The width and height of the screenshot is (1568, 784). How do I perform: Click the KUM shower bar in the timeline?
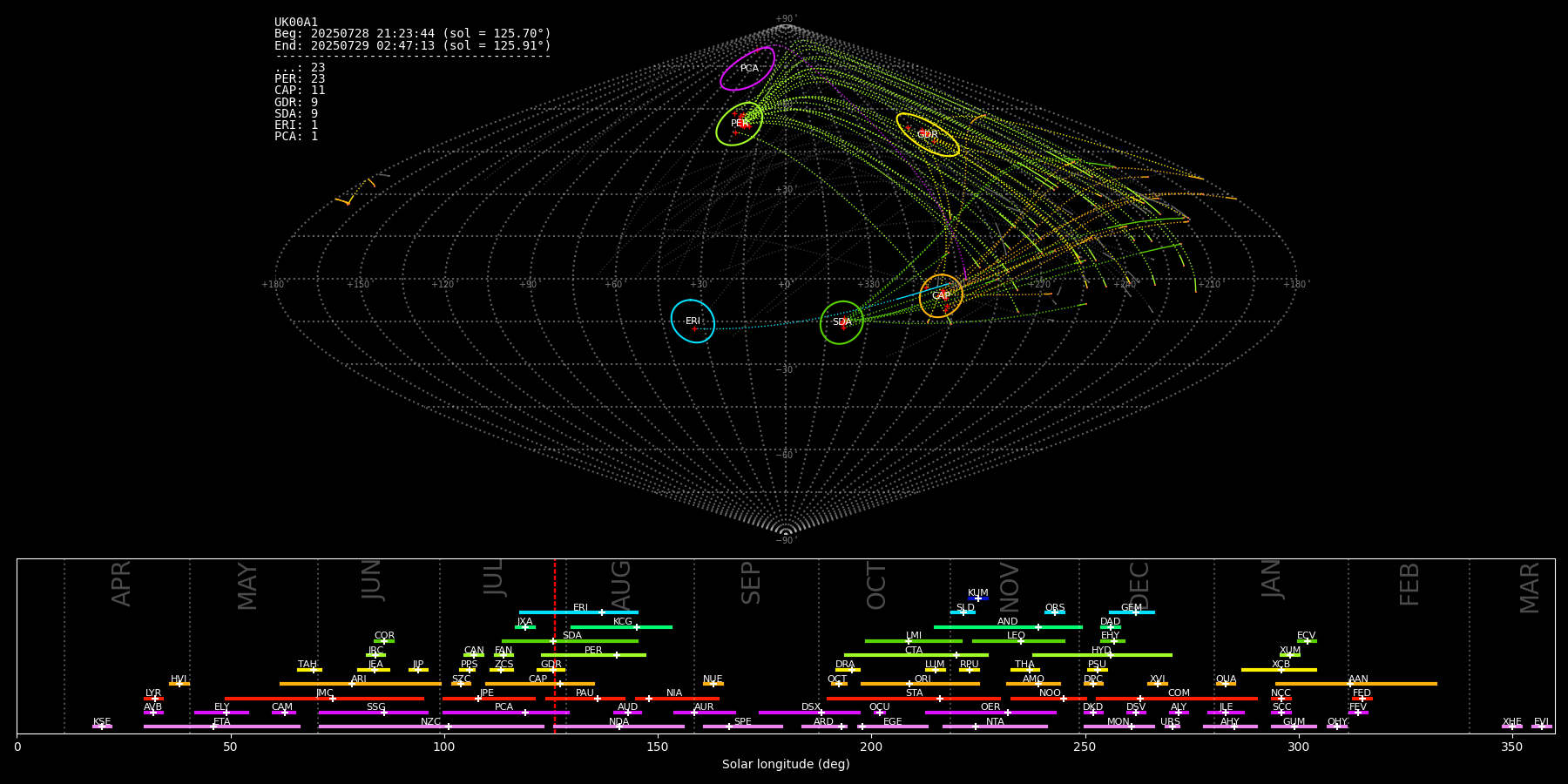coord(978,598)
